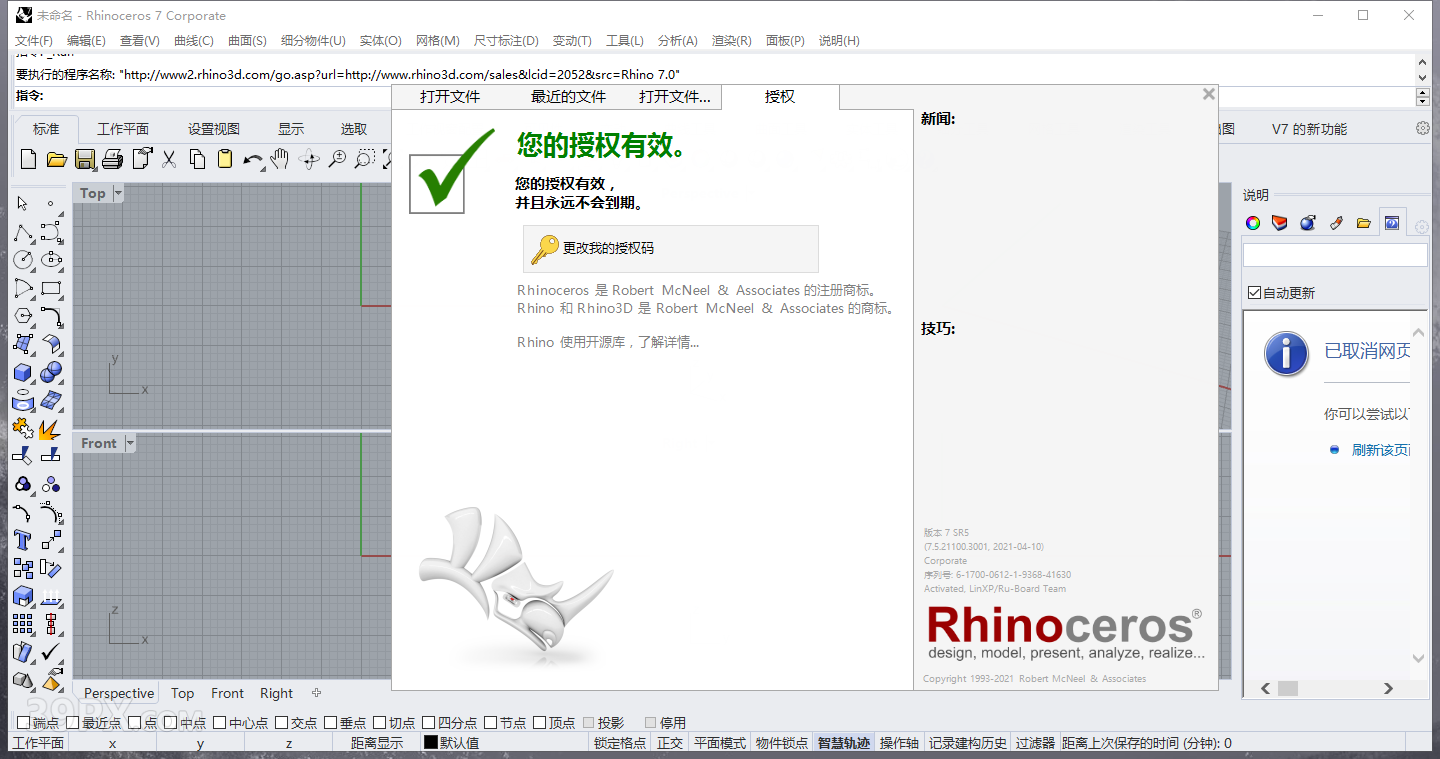Open the paint tube panel tab icon
This screenshot has width=1440, height=759.
tap(1336, 222)
